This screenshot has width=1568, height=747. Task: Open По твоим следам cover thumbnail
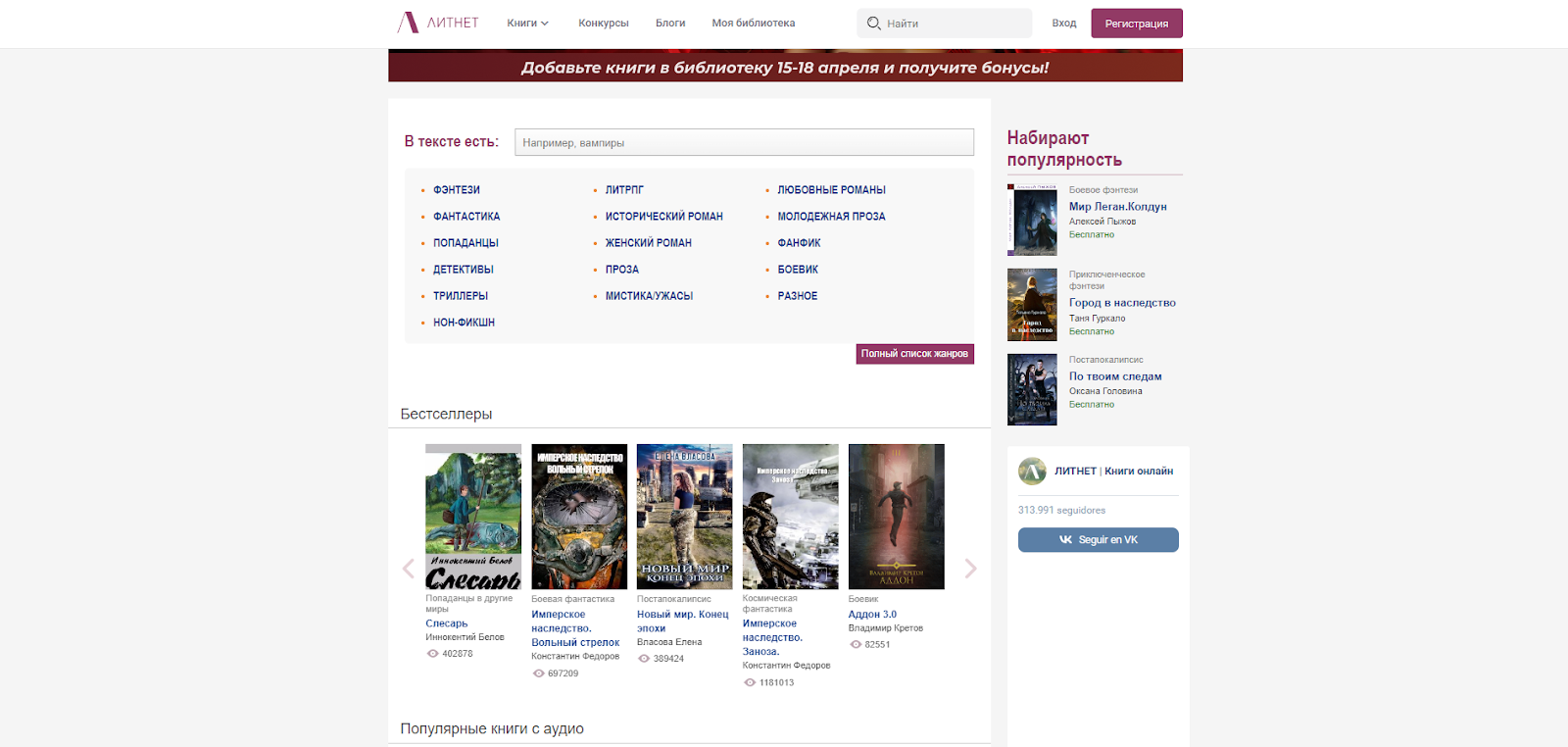click(x=1032, y=389)
